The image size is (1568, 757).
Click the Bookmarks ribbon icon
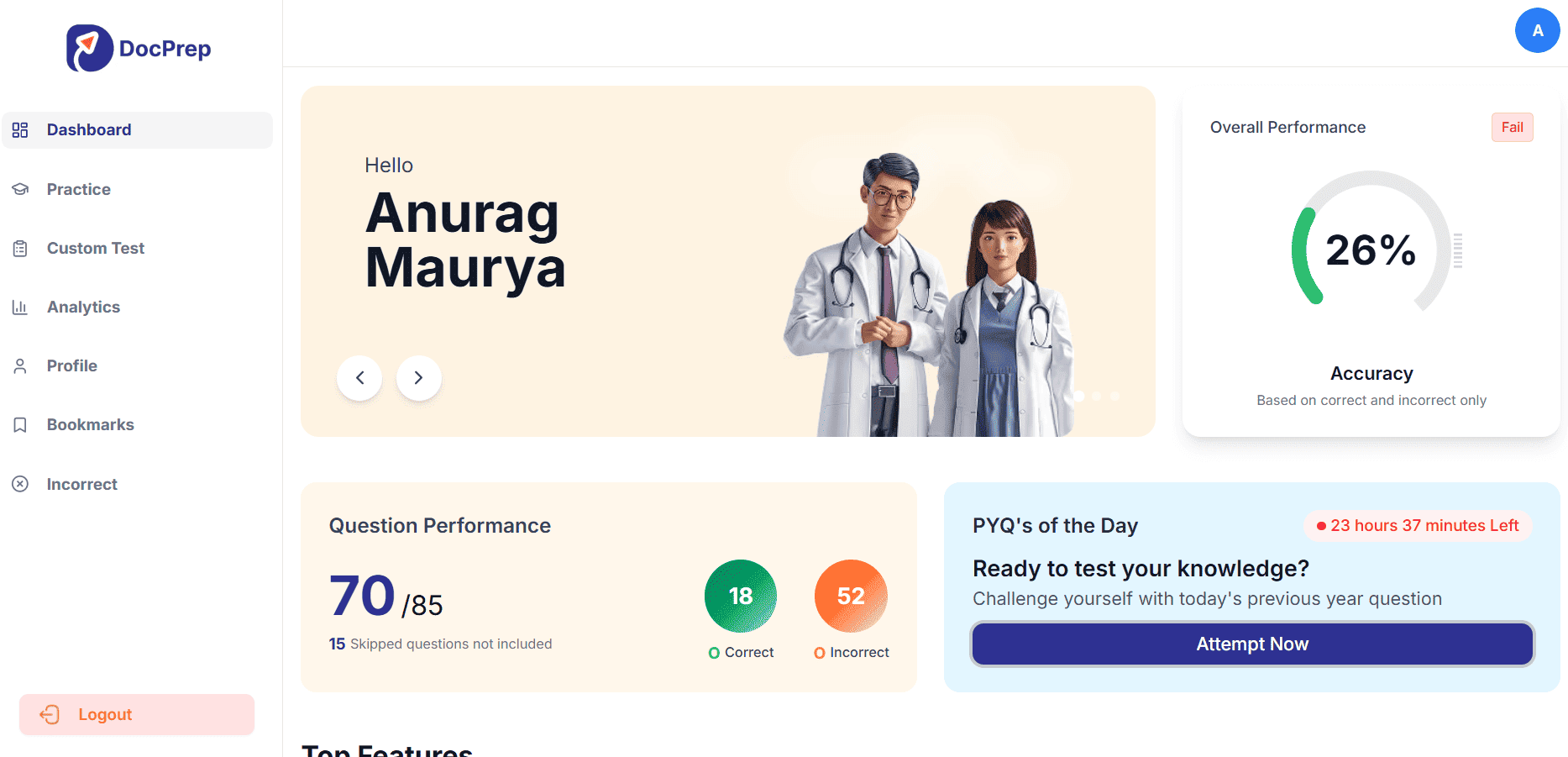(20, 425)
